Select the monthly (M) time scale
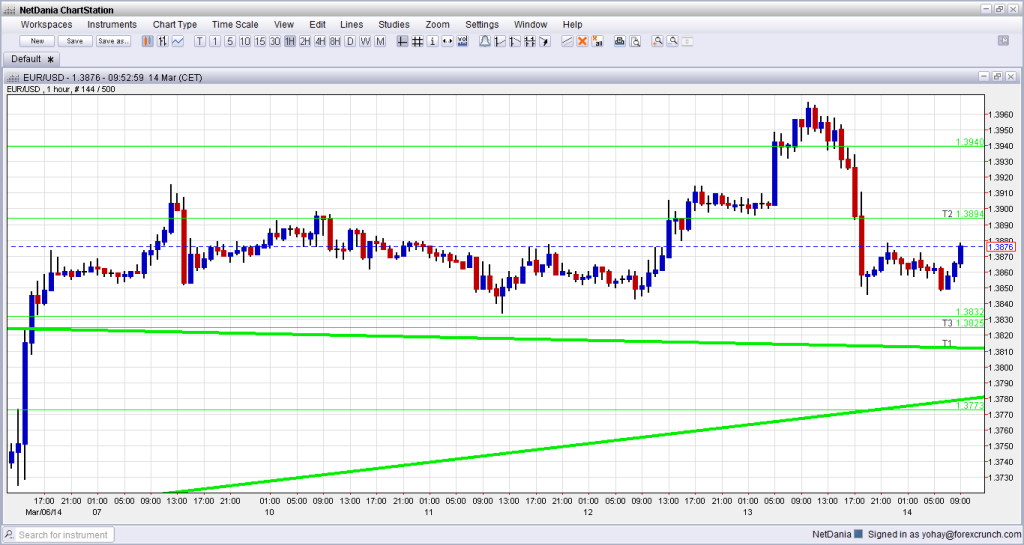 (x=380, y=41)
